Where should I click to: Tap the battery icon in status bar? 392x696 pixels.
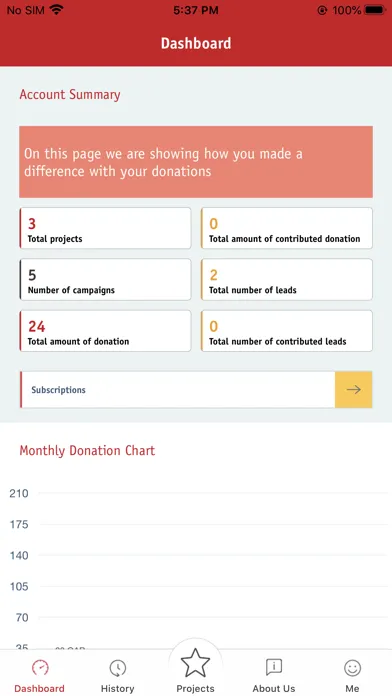point(375,10)
